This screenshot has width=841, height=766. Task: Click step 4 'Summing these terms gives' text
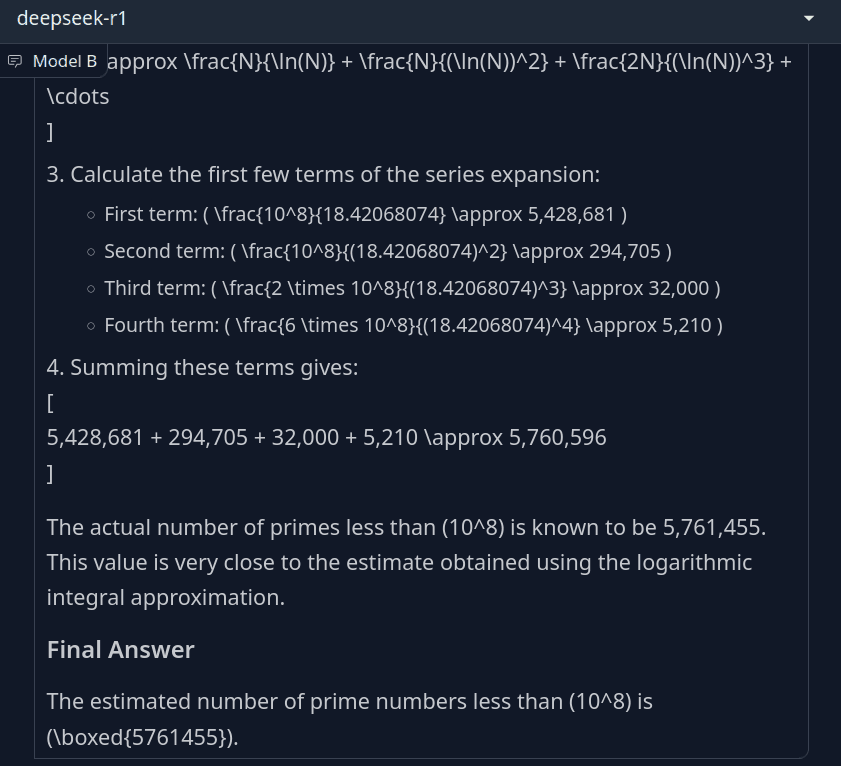pos(202,367)
